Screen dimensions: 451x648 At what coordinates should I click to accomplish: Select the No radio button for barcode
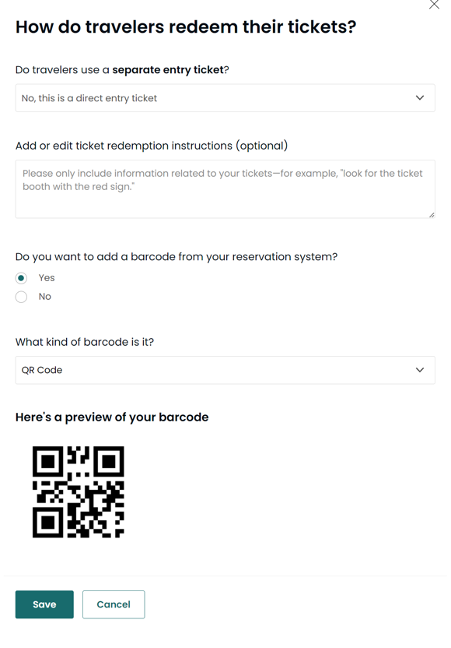tap(21, 297)
